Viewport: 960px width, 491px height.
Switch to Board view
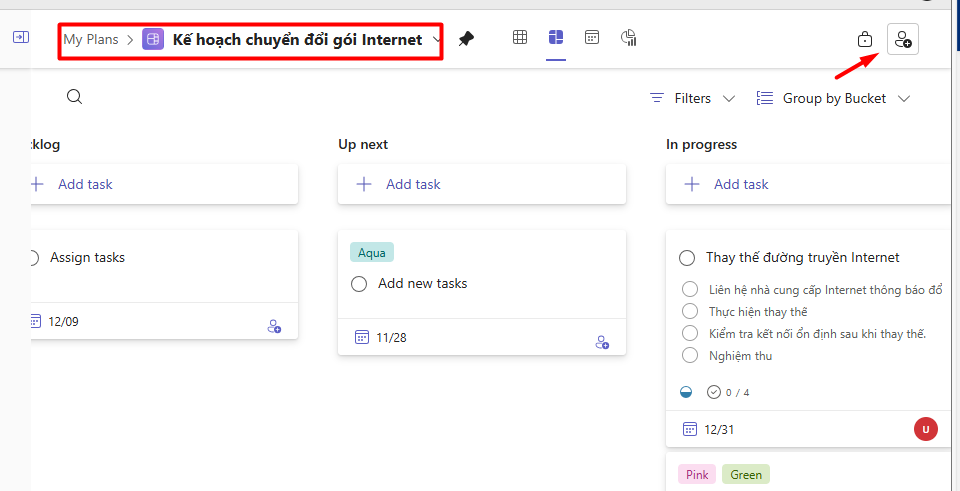pyautogui.click(x=556, y=38)
